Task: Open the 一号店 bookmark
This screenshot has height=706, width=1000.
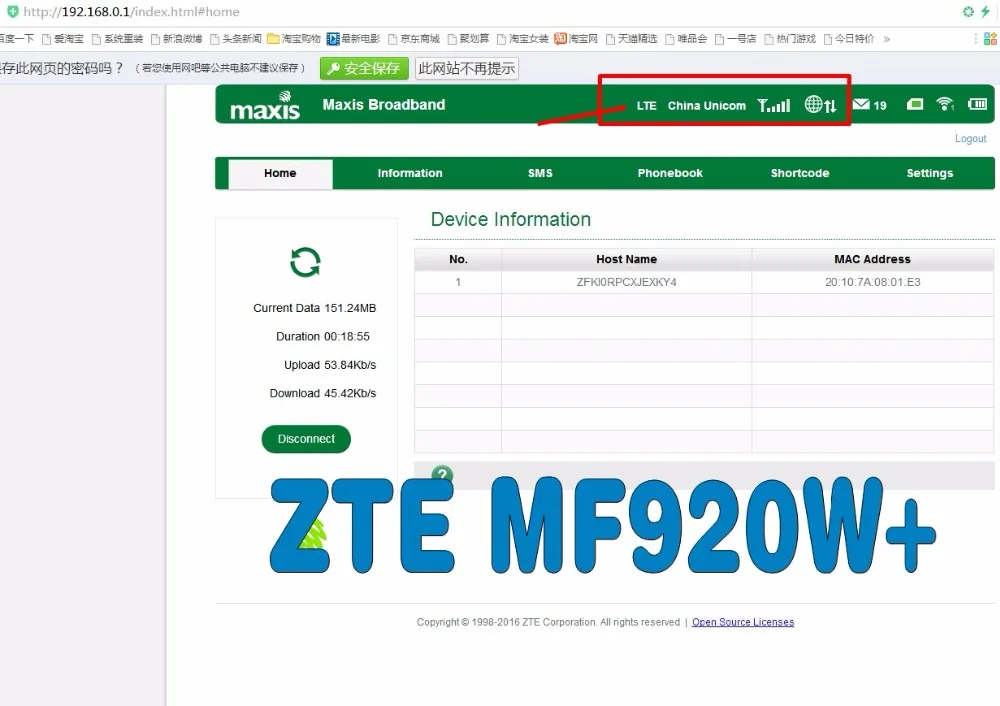Action: (x=735, y=39)
